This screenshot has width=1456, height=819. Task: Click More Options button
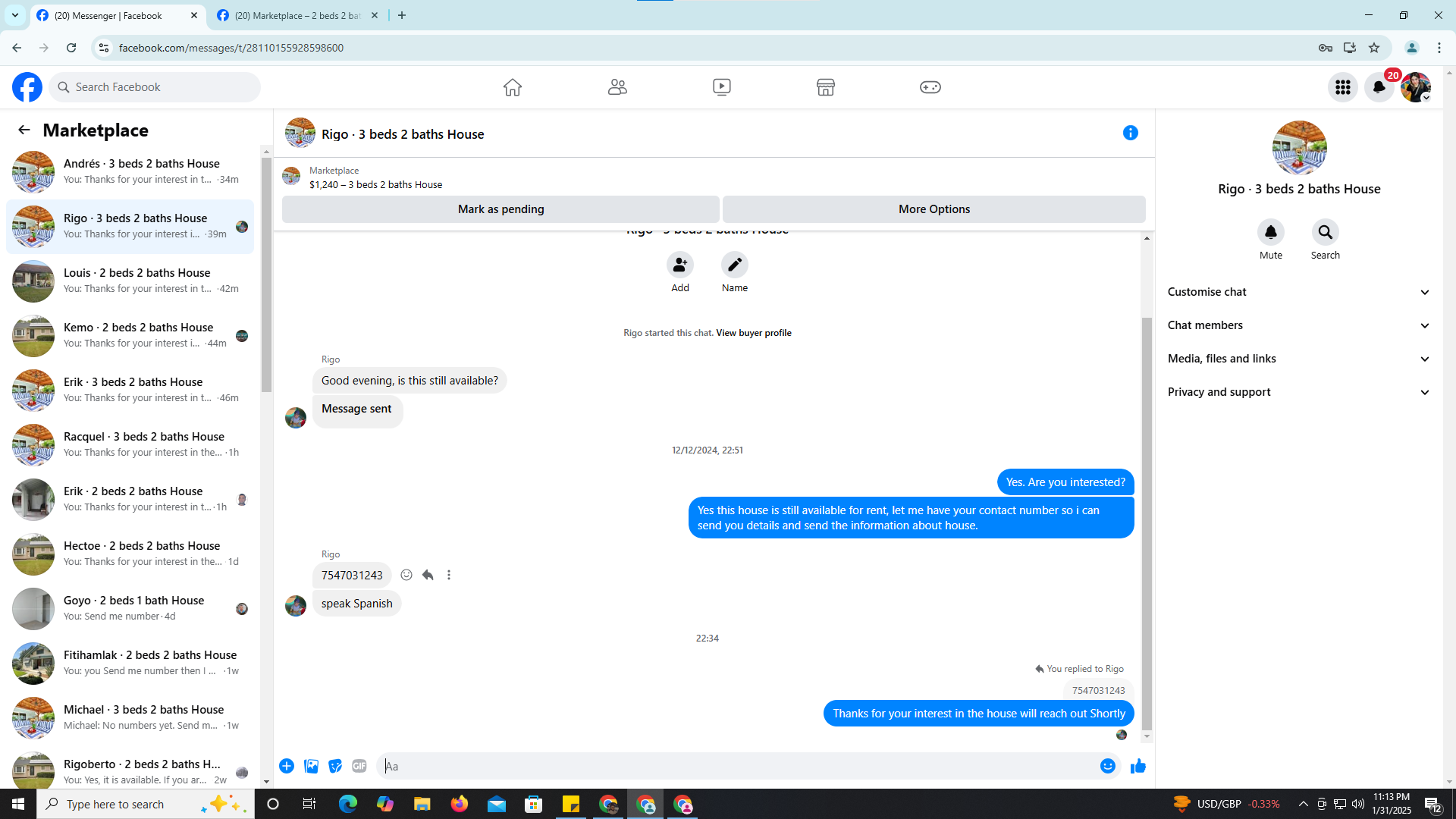point(934,209)
